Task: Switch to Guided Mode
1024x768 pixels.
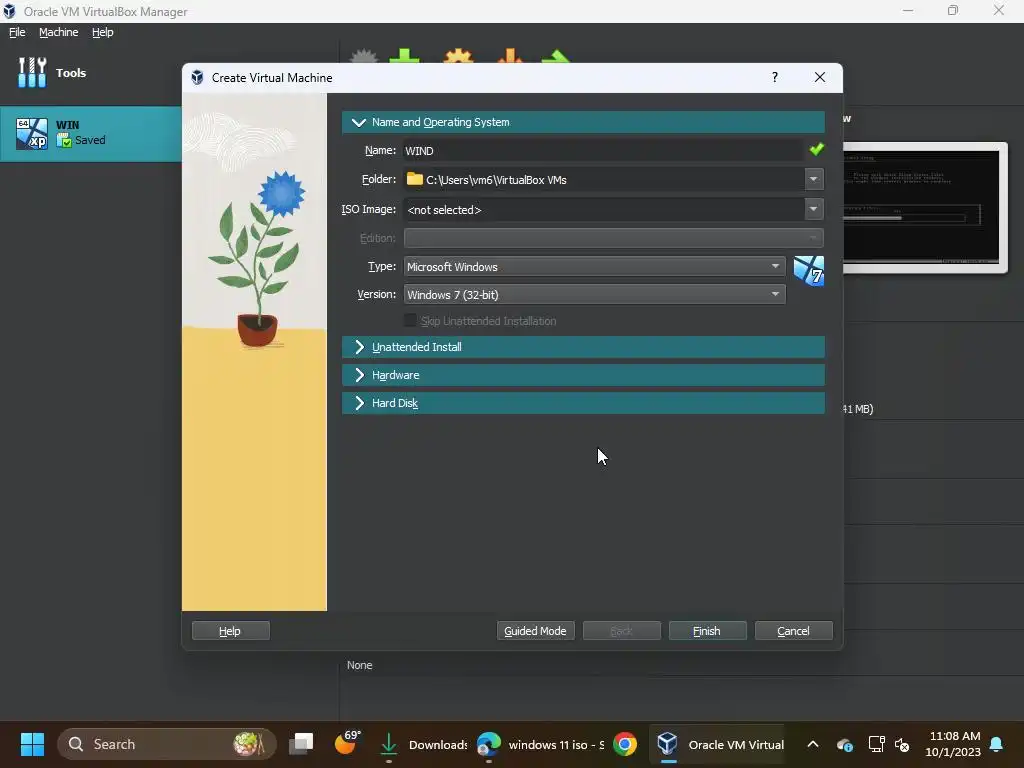Action: 536,631
